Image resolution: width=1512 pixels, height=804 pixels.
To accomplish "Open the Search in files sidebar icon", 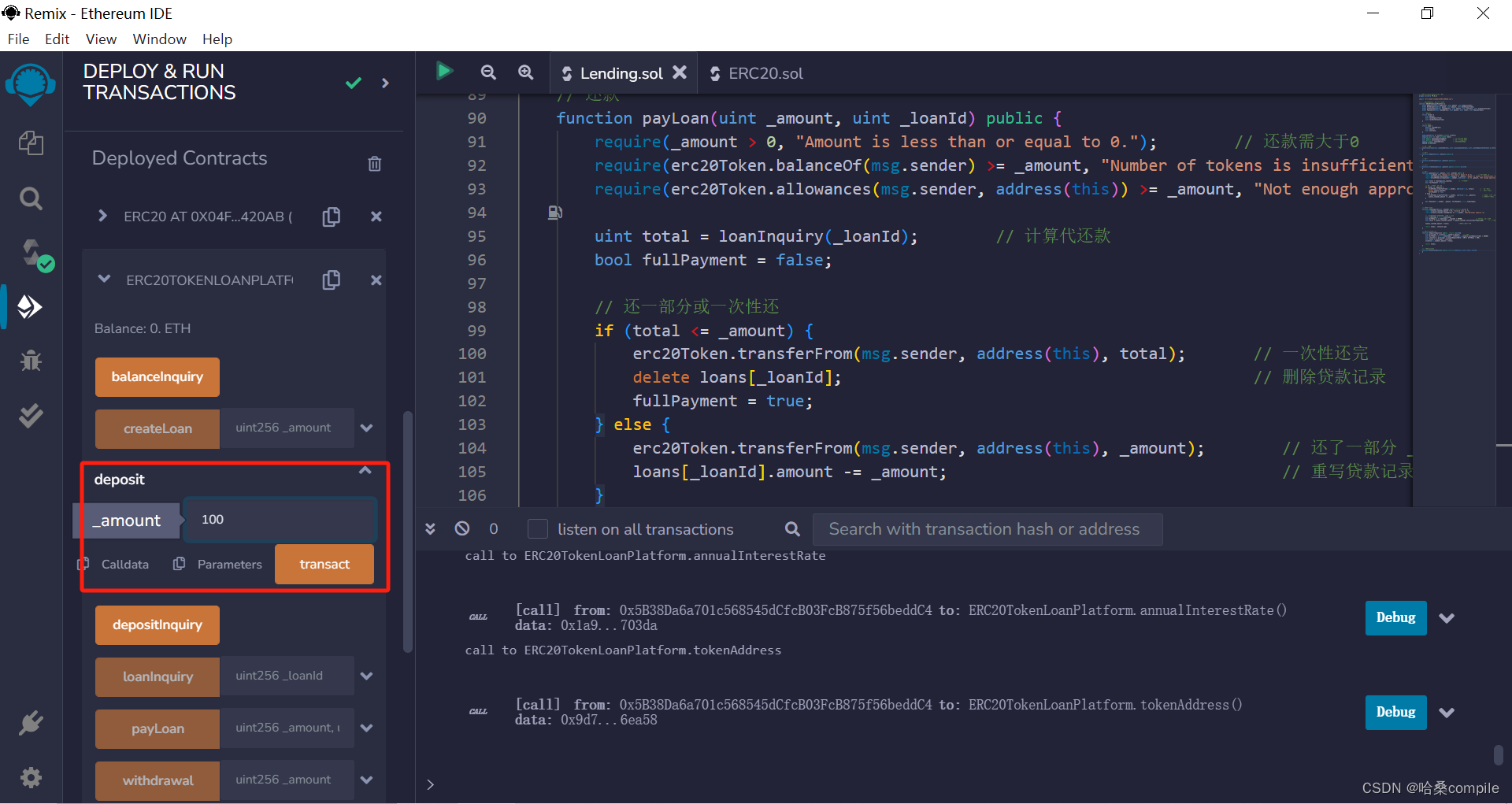I will pyautogui.click(x=31, y=198).
